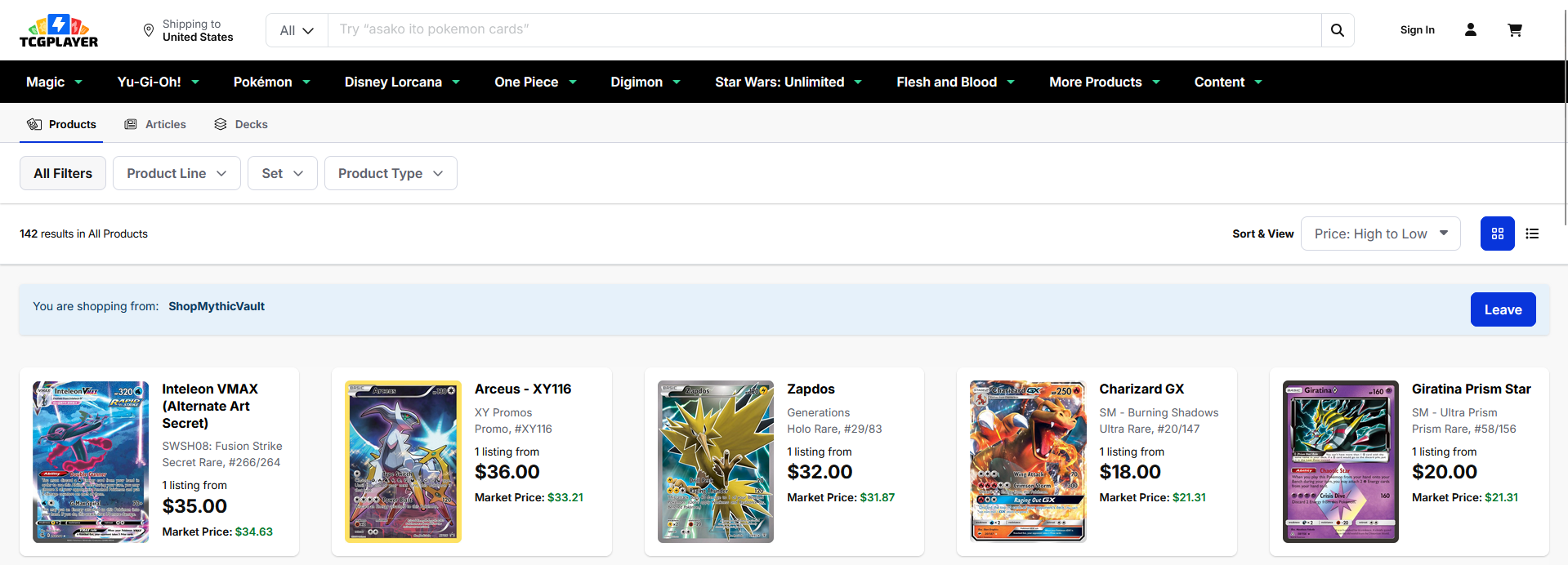The height and width of the screenshot is (565, 1568).
Task: Open the Price: High to Low sort dropdown
Action: [1380, 234]
